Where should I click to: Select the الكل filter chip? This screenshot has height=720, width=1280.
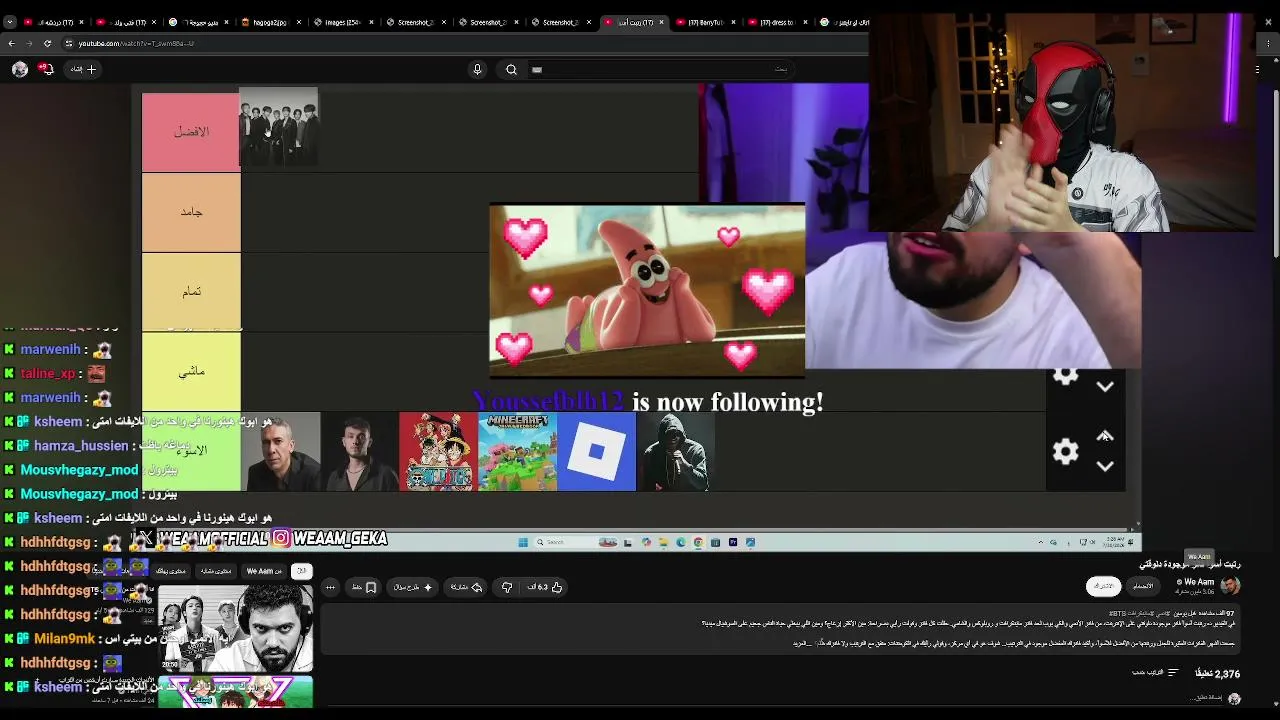point(302,571)
